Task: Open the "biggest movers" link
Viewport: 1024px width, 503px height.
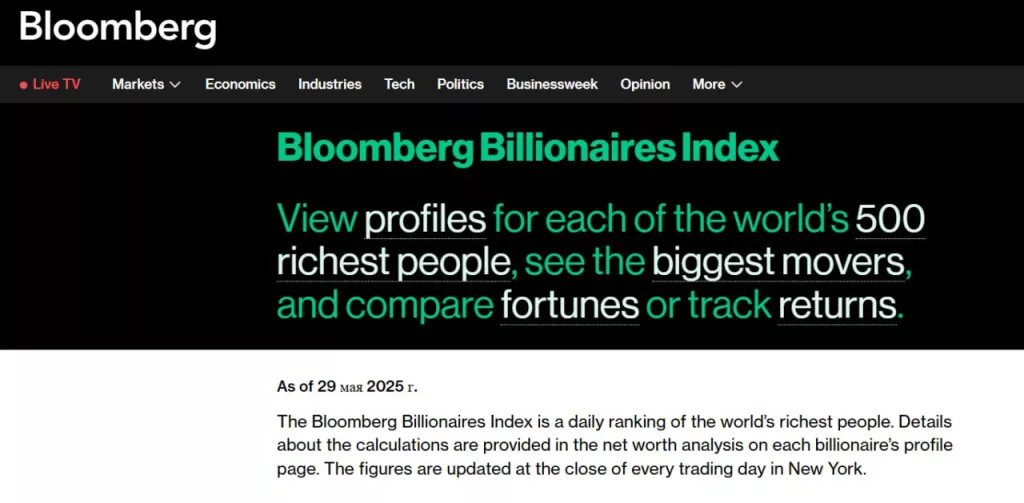Action: point(779,262)
